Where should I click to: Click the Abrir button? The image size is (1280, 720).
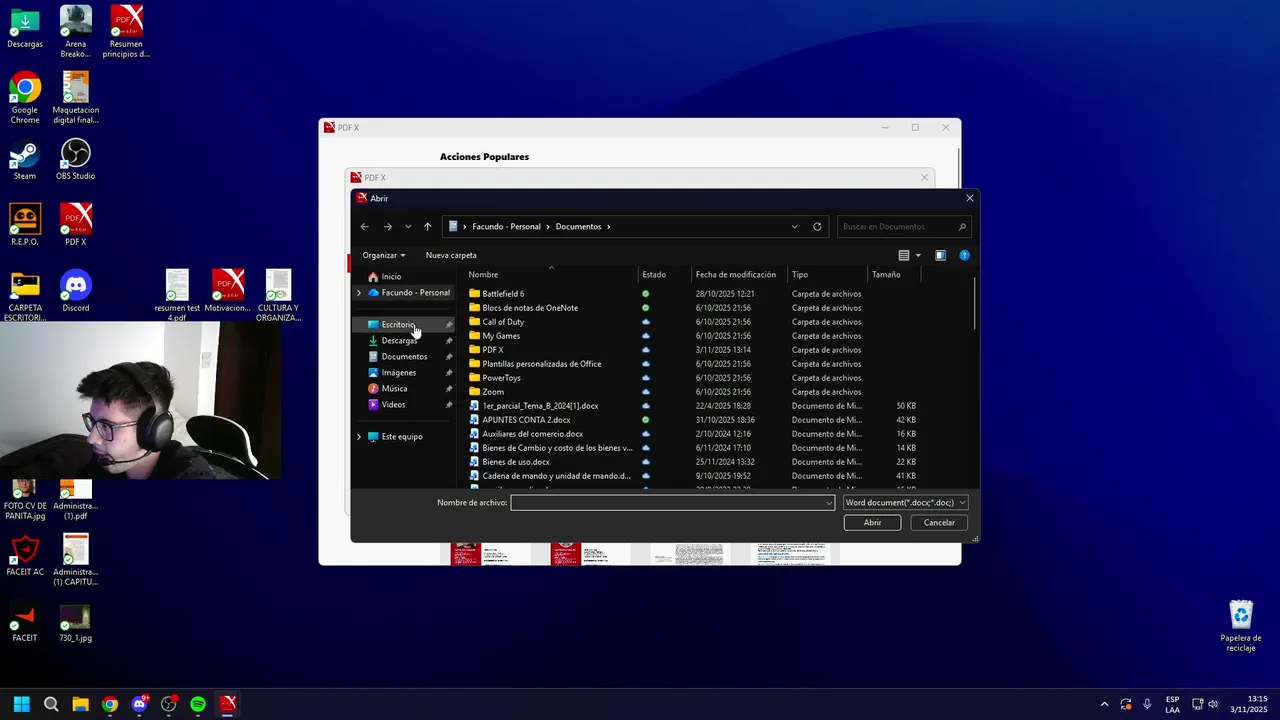873,523
